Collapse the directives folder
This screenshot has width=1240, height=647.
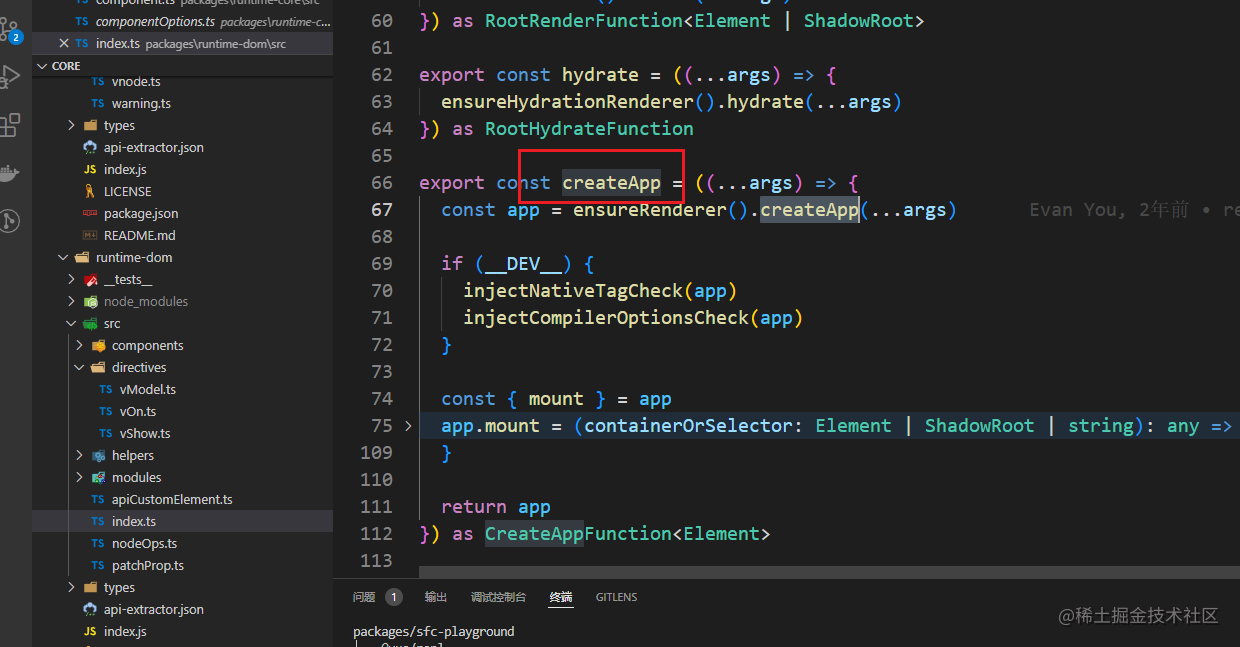pos(80,368)
